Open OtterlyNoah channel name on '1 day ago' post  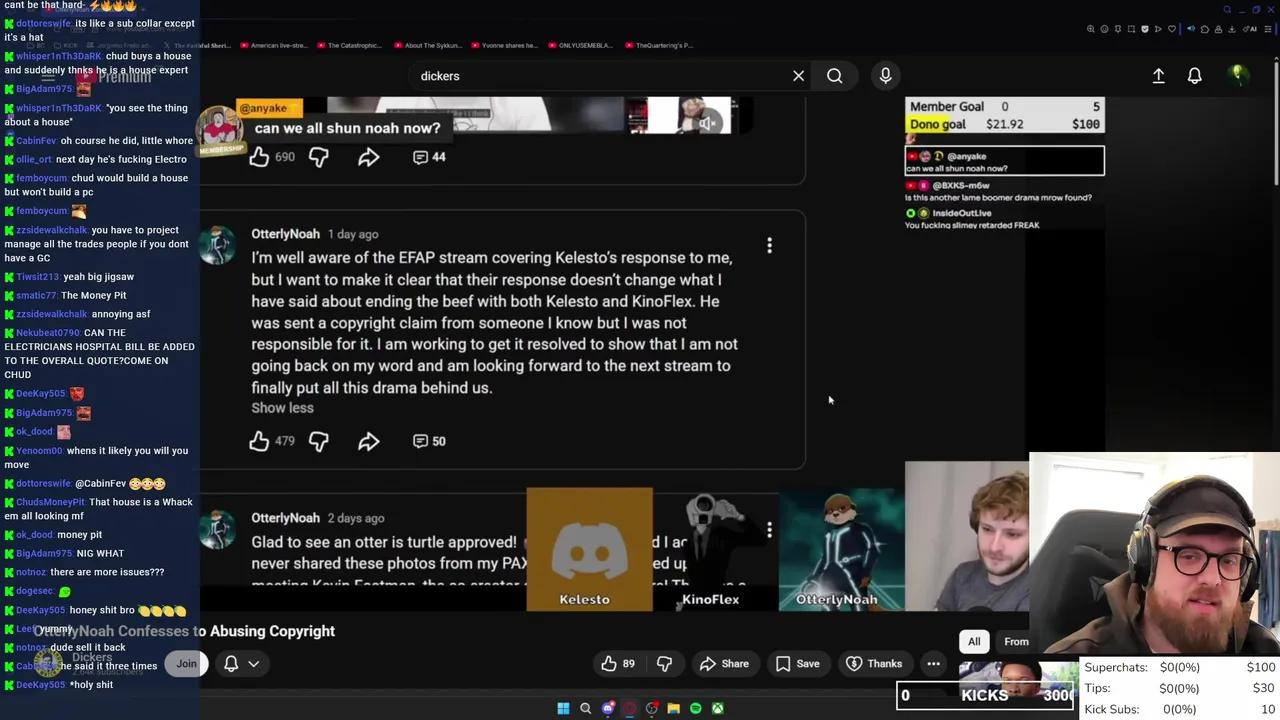click(x=285, y=234)
